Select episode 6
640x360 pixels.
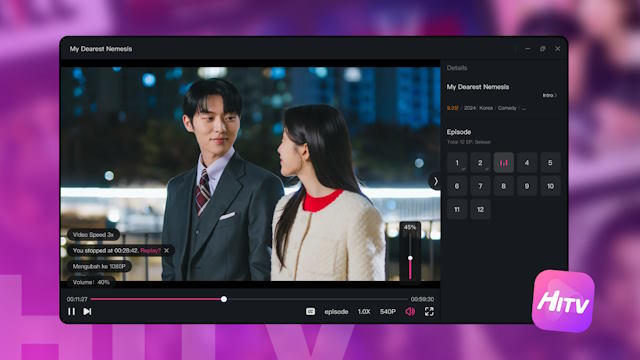coord(457,186)
